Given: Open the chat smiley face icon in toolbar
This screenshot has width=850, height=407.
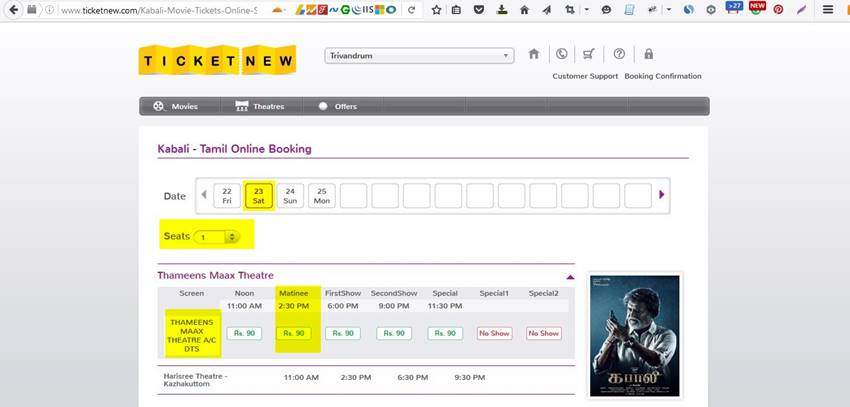Looking at the screenshot, I should [x=607, y=10].
